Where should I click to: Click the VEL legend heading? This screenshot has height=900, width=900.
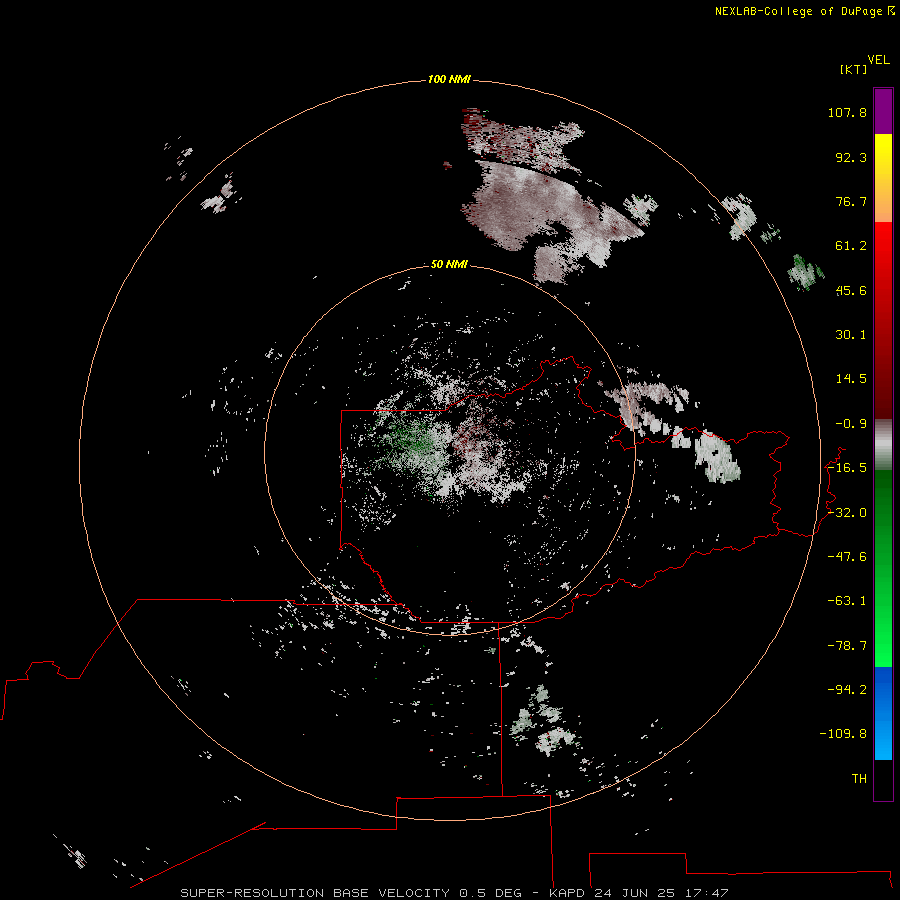(x=878, y=60)
